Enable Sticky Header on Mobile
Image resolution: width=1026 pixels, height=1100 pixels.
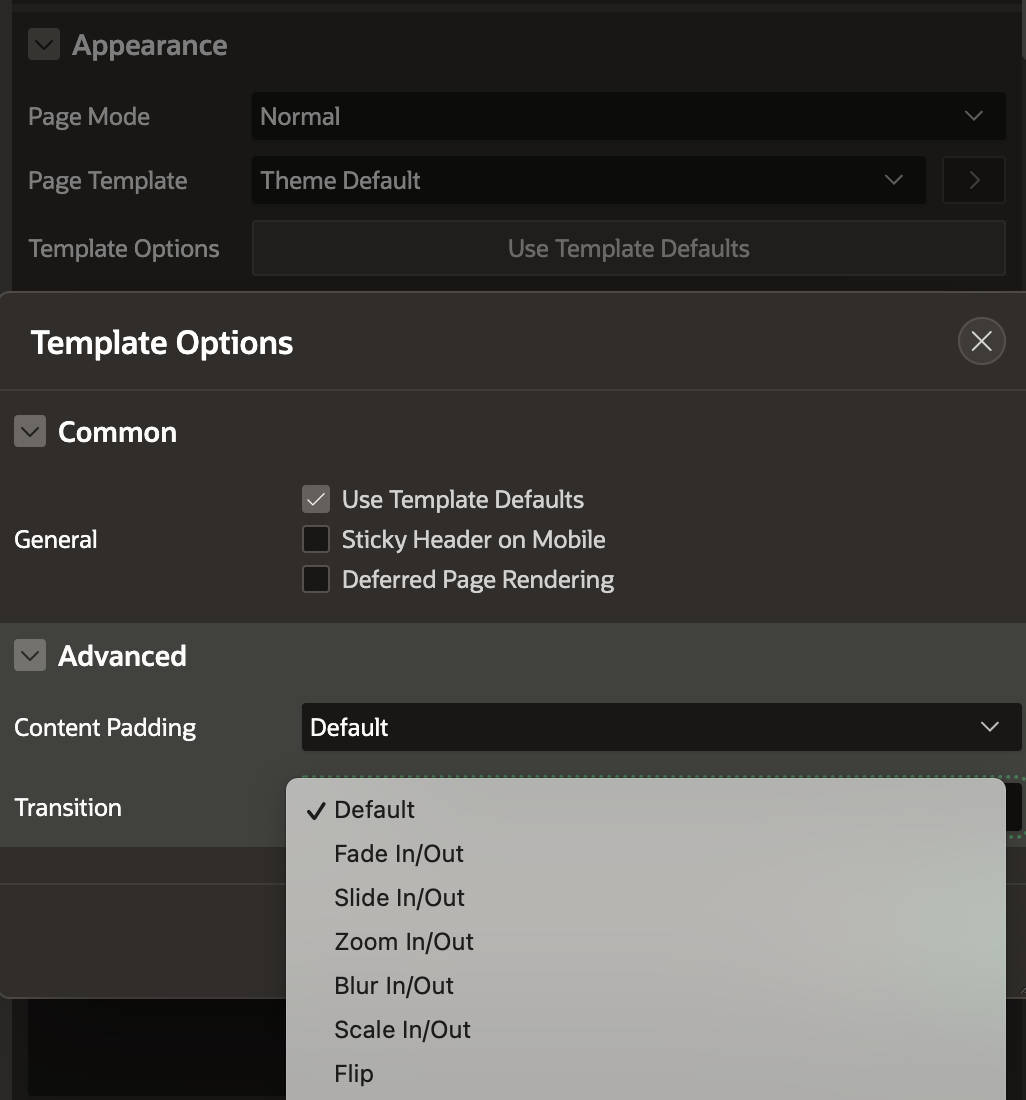[x=316, y=539]
